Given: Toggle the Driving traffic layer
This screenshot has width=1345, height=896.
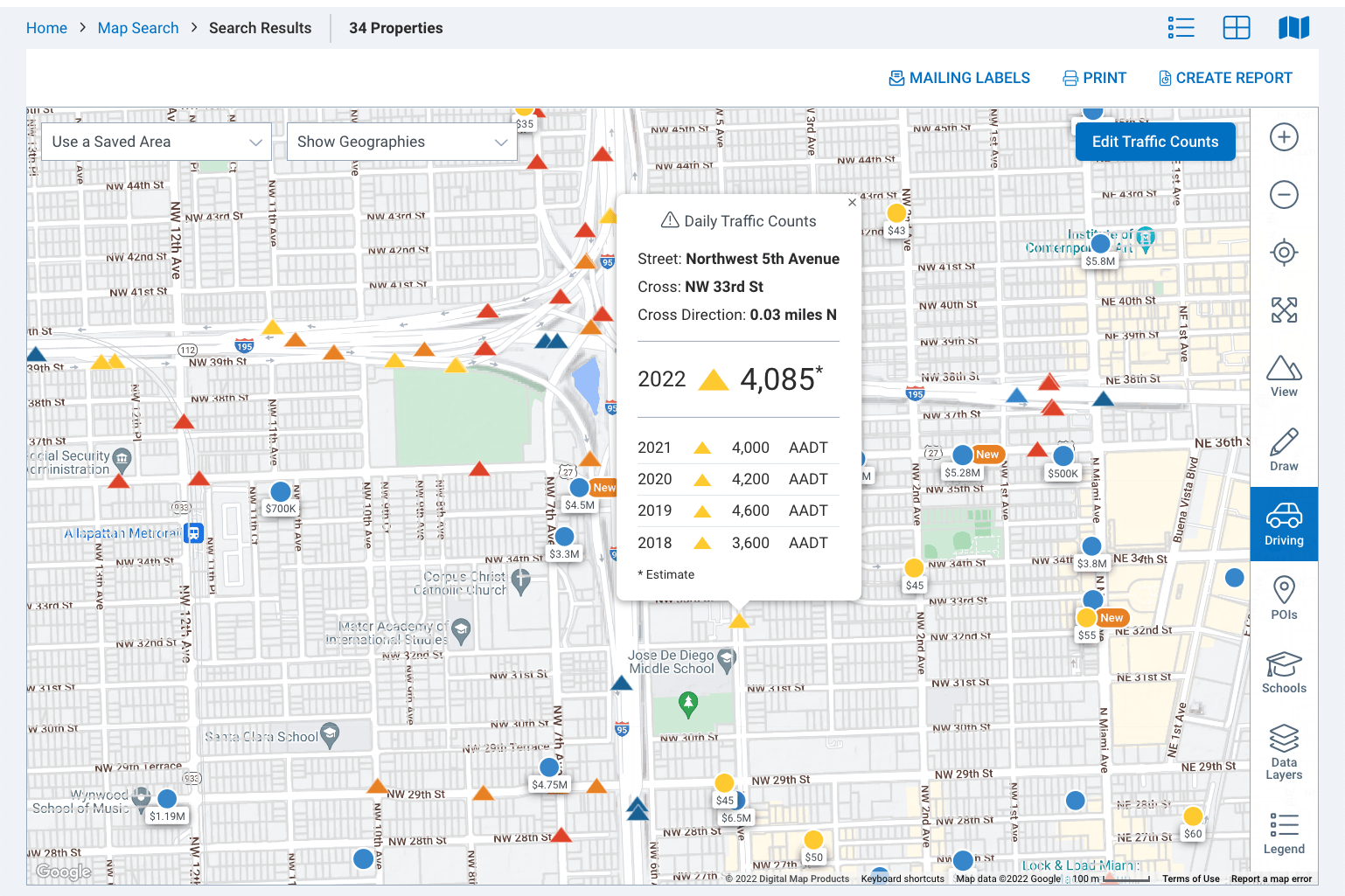Looking at the screenshot, I should coord(1283,523).
